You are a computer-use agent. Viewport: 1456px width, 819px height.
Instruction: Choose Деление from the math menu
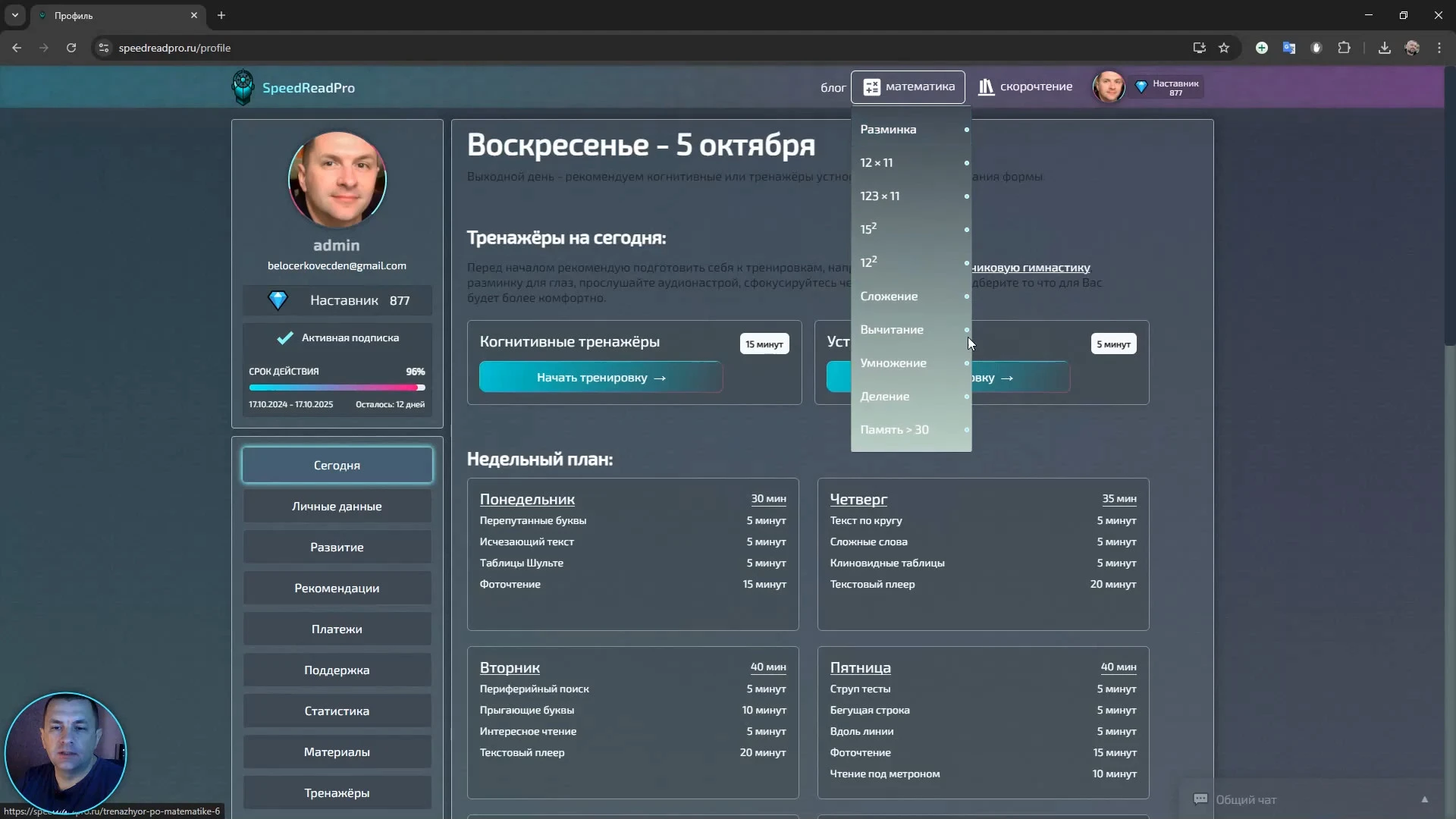point(911,397)
